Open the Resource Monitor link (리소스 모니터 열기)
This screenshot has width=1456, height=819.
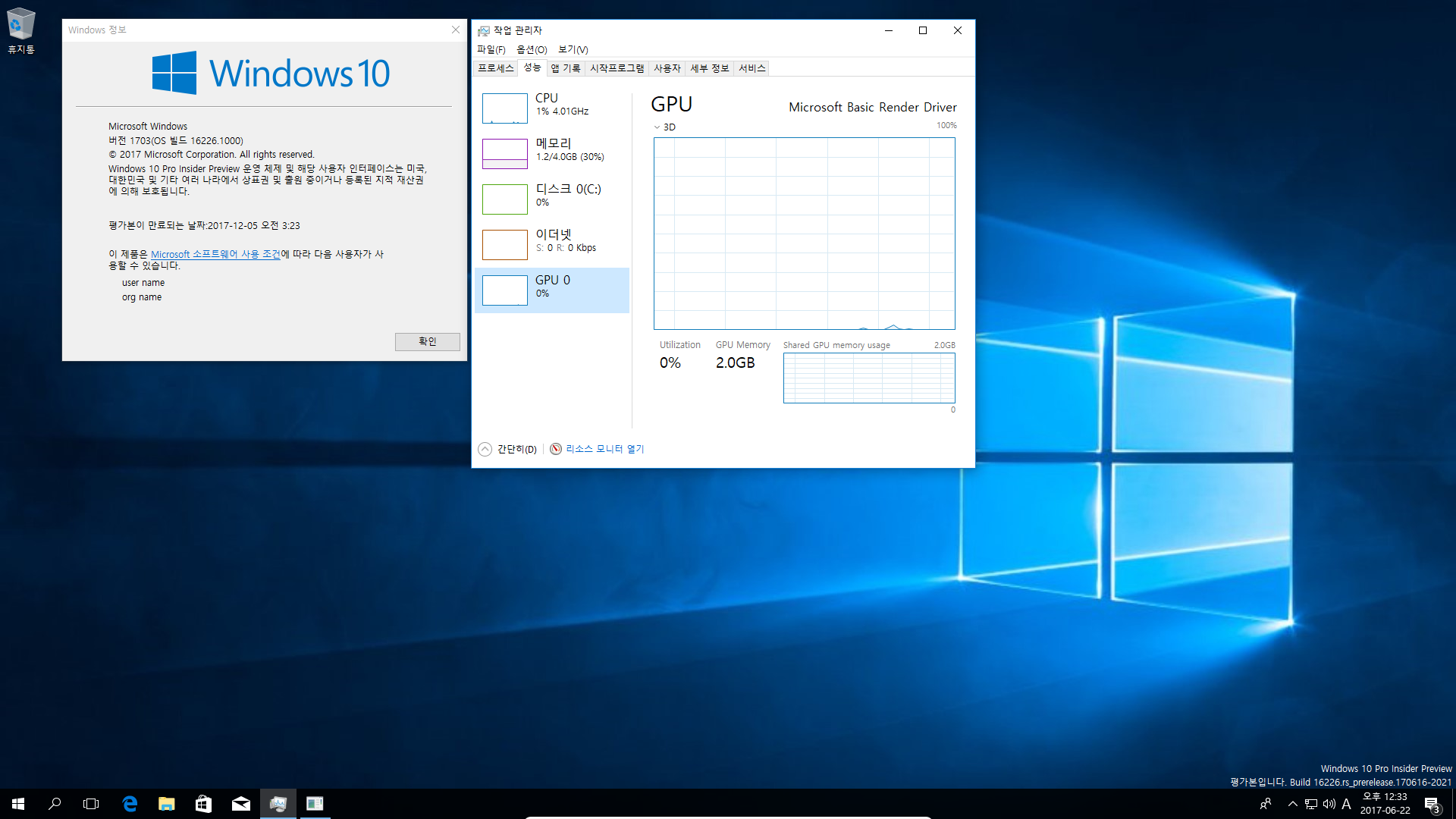click(x=604, y=449)
